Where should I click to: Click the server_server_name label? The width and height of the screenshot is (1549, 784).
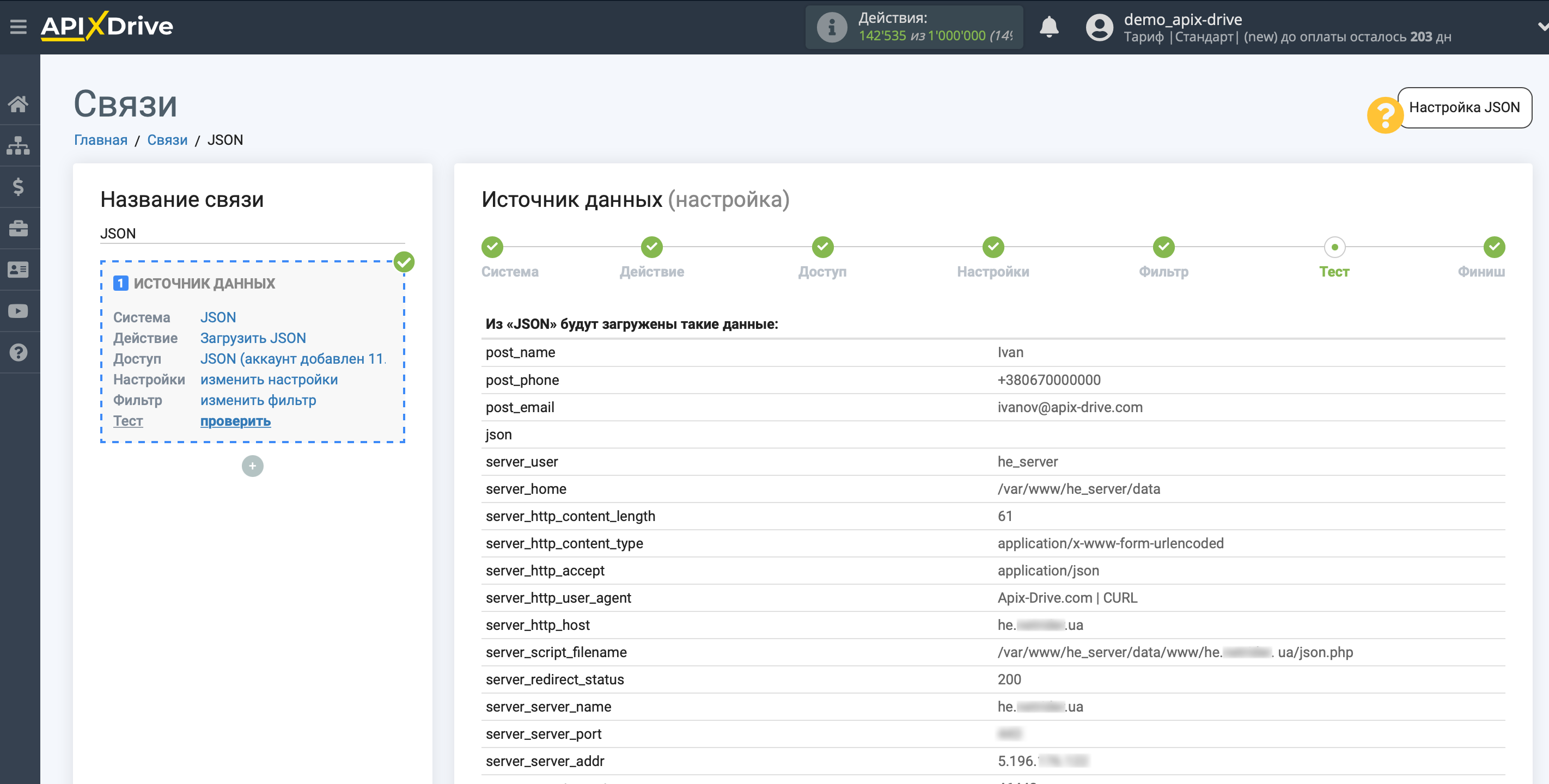[548, 707]
